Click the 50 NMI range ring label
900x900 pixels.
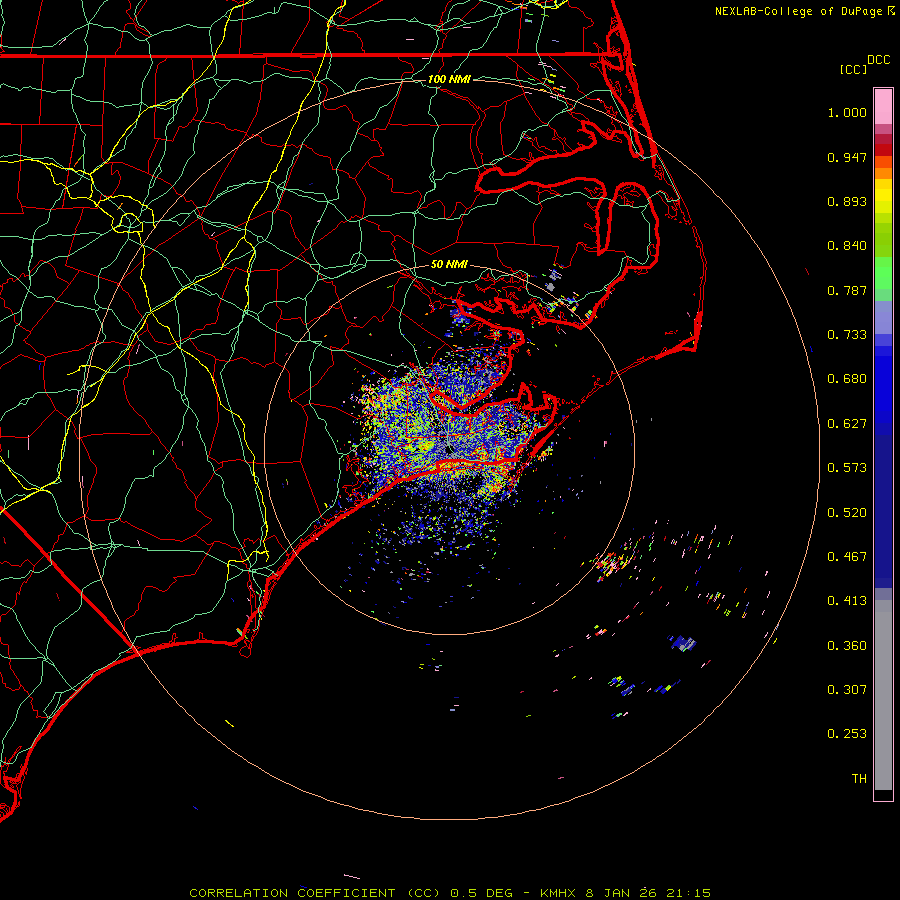(449, 265)
